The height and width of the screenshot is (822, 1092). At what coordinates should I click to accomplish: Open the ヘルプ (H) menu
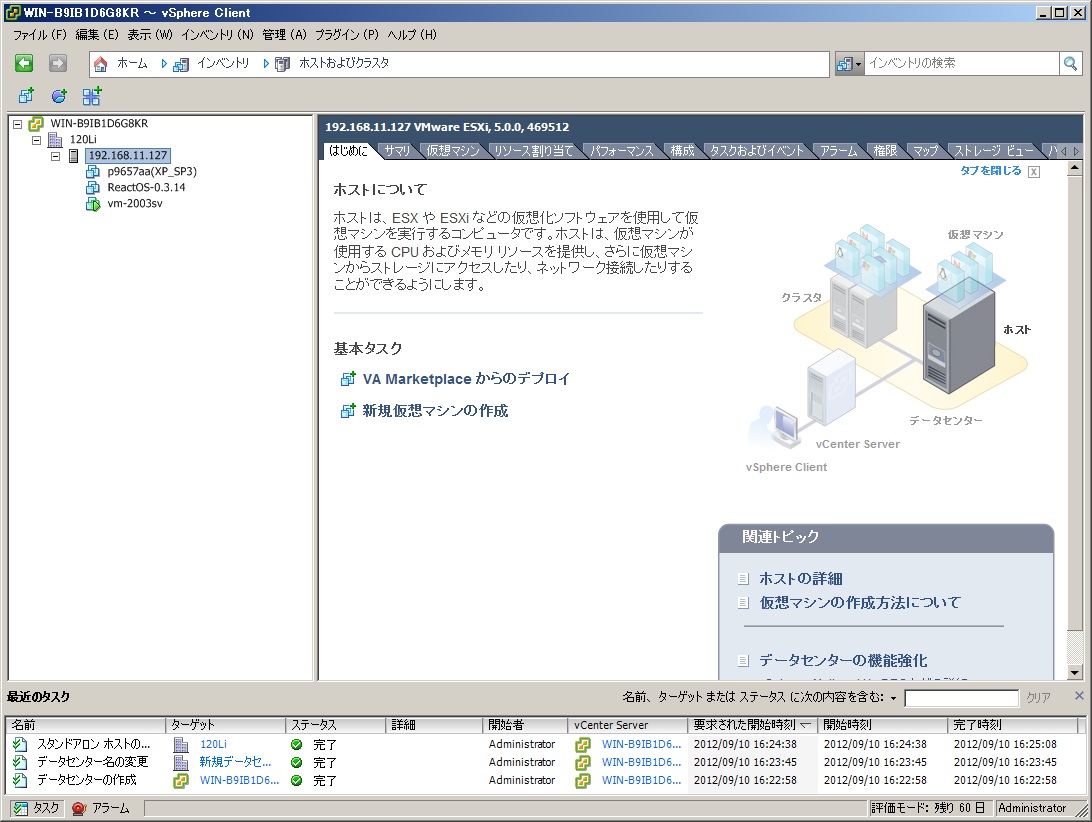[412, 35]
